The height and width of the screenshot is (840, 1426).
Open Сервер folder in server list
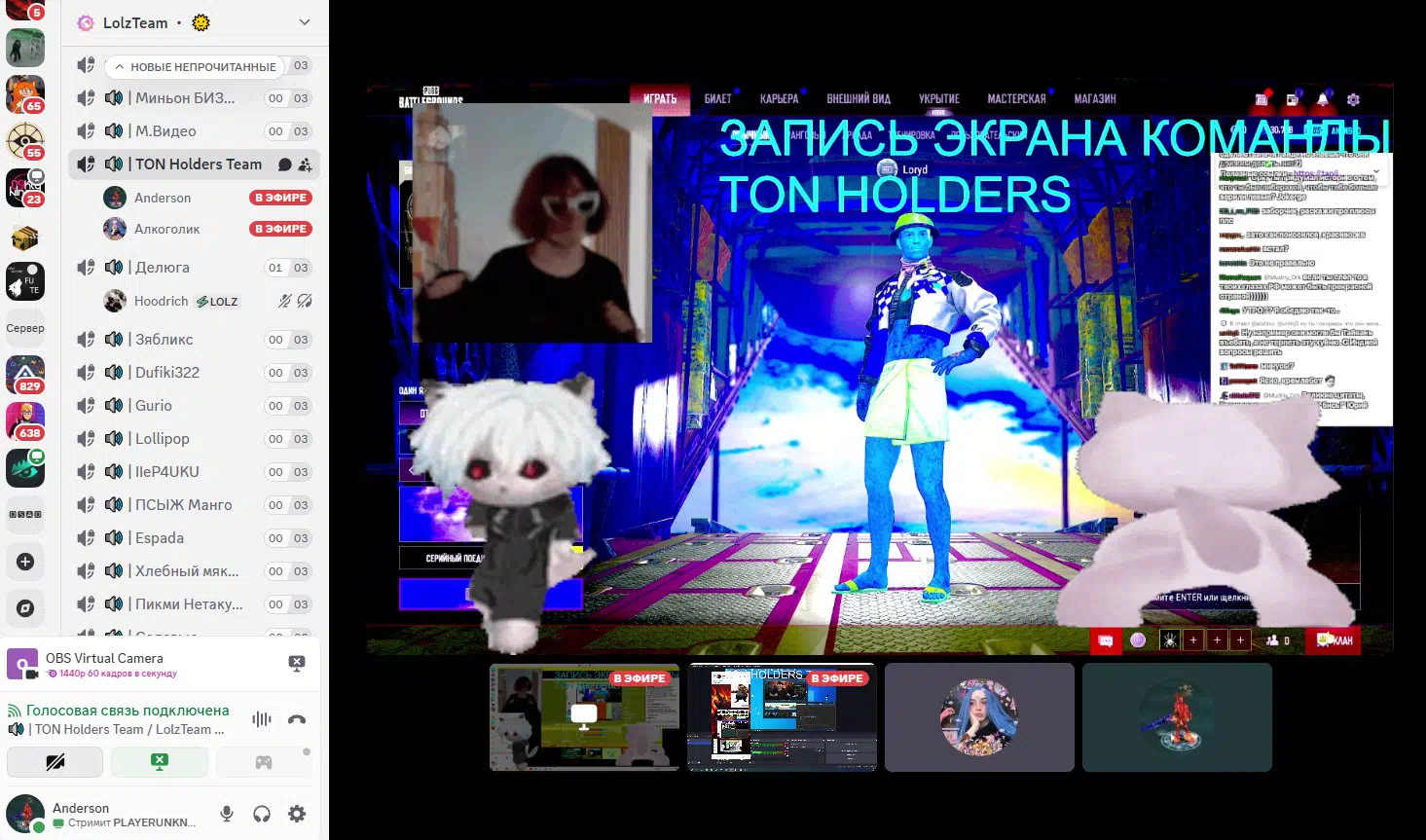pyautogui.click(x=25, y=328)
